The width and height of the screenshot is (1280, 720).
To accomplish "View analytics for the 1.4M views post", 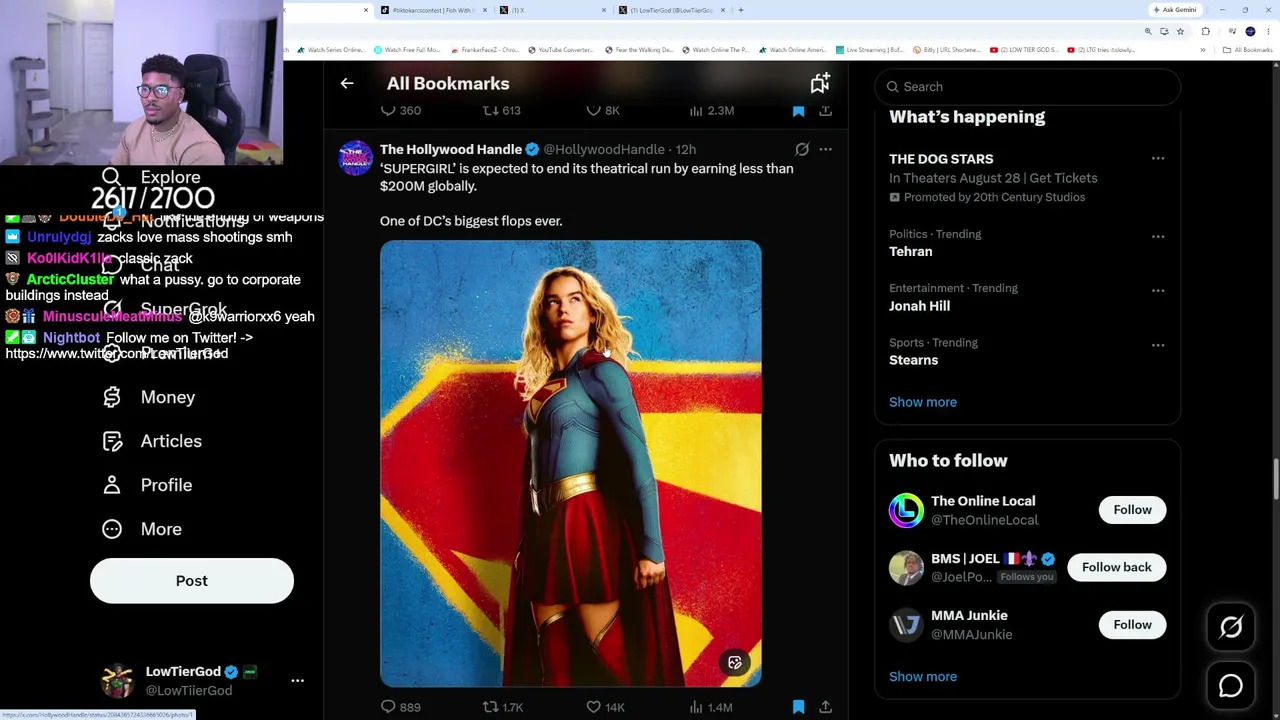I will [710, 707].
